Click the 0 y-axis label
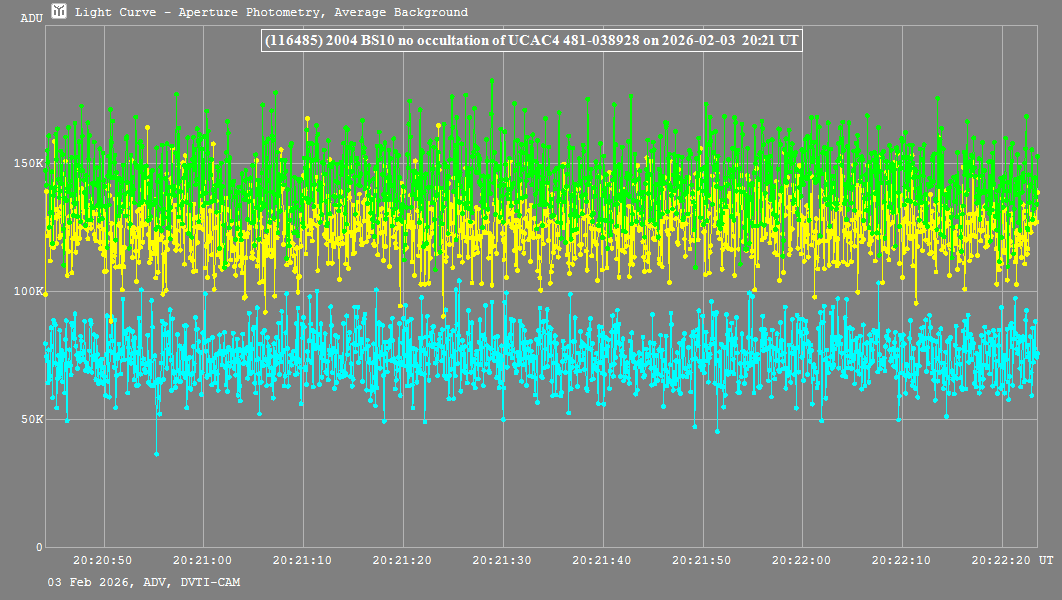The image size is (1062, 600). (40, 547)
